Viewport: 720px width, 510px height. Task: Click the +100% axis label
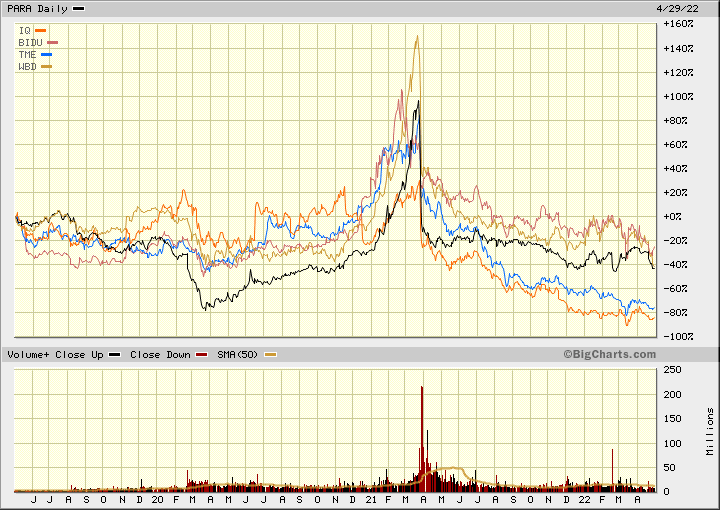678,96
